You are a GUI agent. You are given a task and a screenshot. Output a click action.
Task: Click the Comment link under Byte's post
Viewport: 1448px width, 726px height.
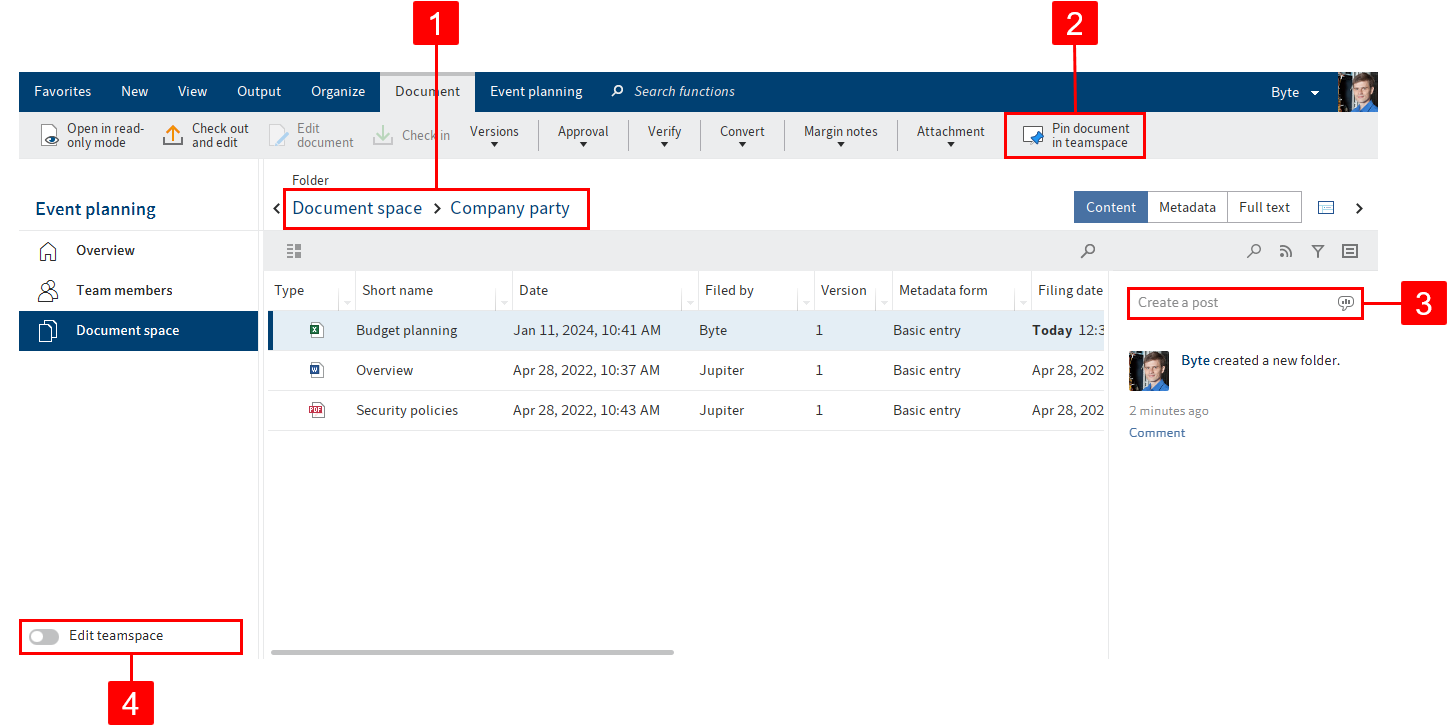(x=1157, y=432)
